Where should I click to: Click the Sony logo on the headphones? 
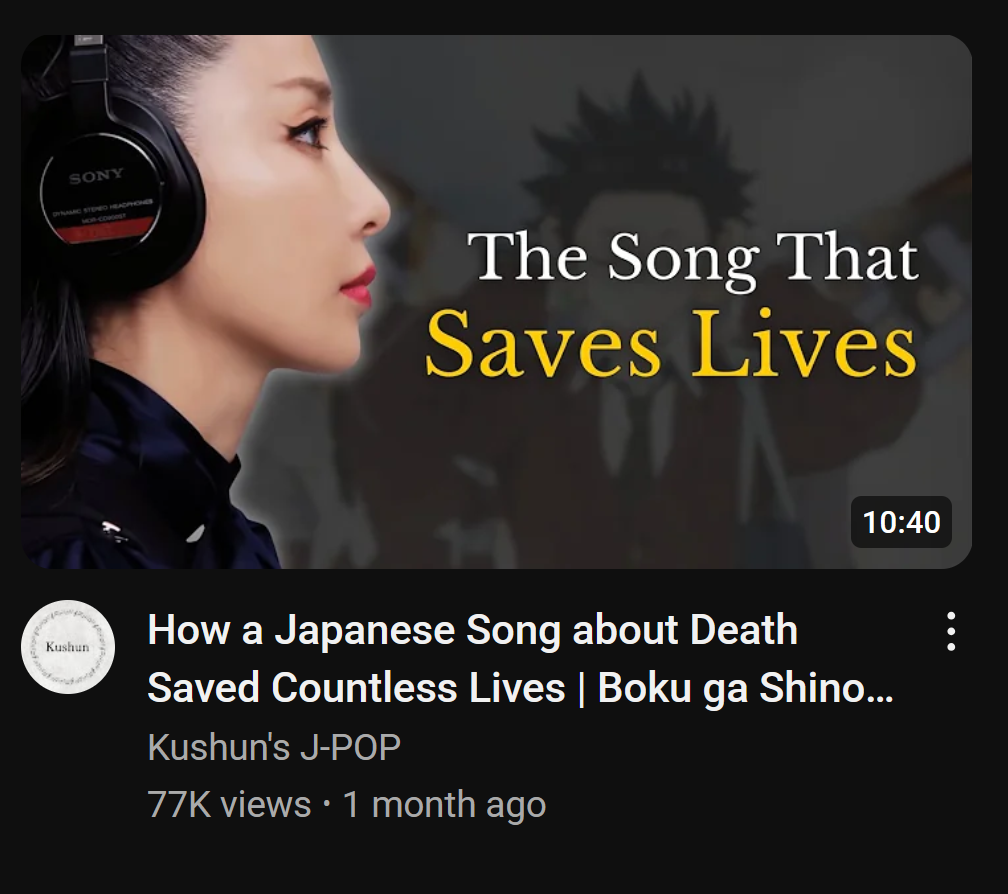point(96,175)
